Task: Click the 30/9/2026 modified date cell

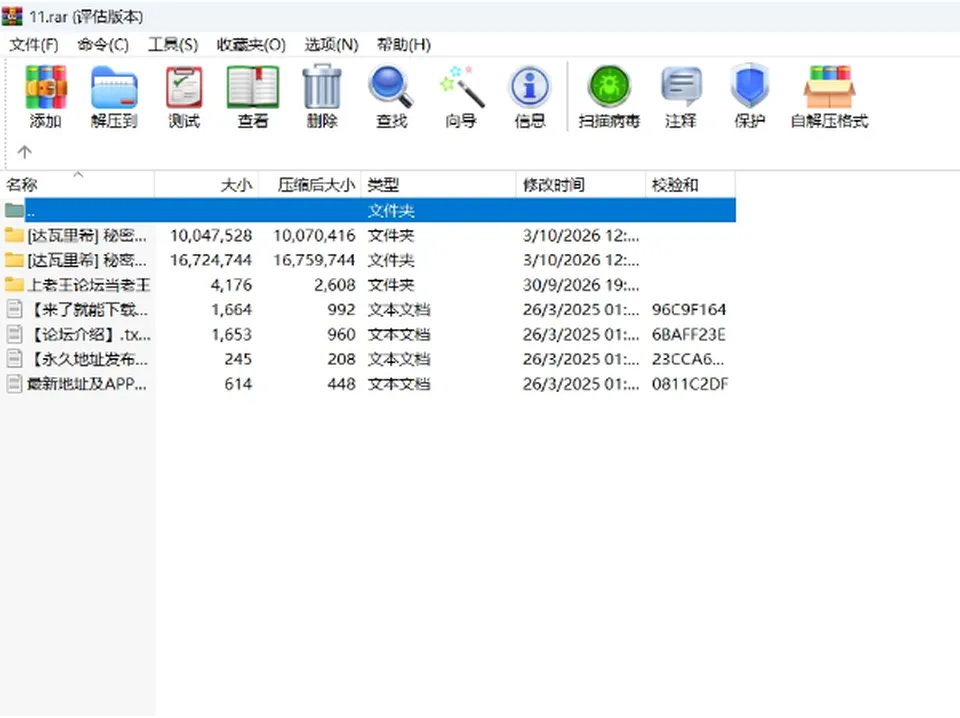Action: coord(581,285)
